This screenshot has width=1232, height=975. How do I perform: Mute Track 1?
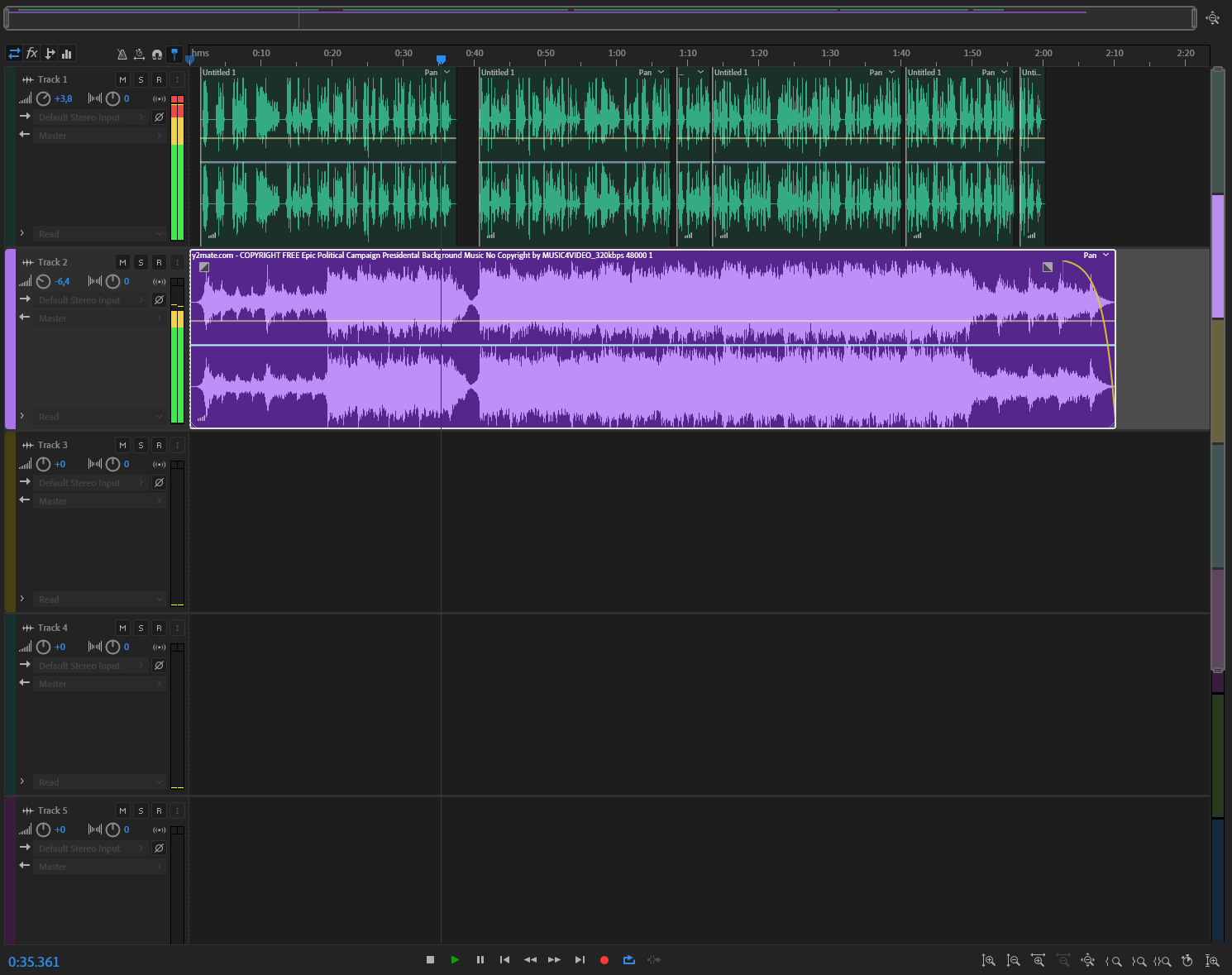click(122, 80)
